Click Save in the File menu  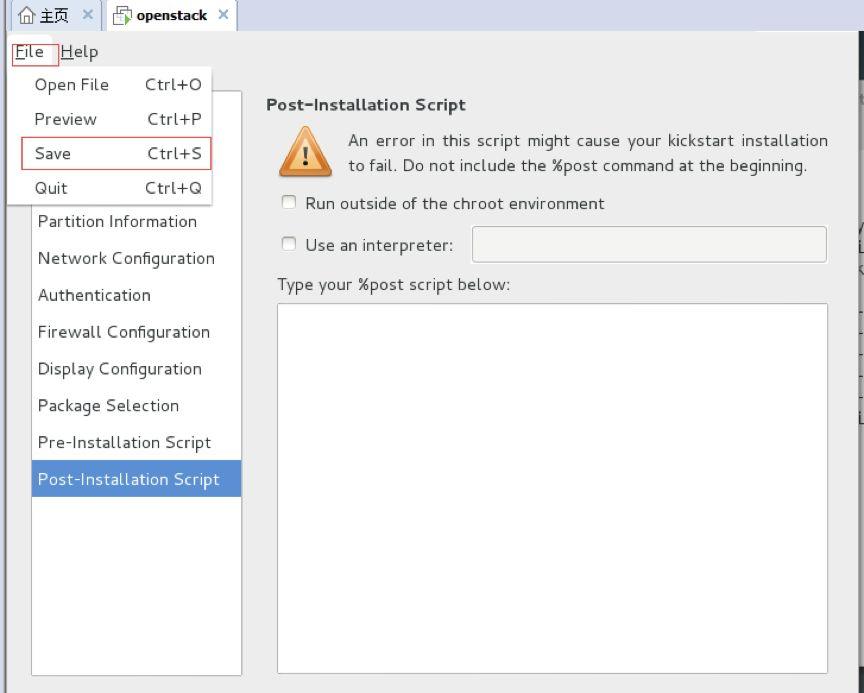[53, 154]
